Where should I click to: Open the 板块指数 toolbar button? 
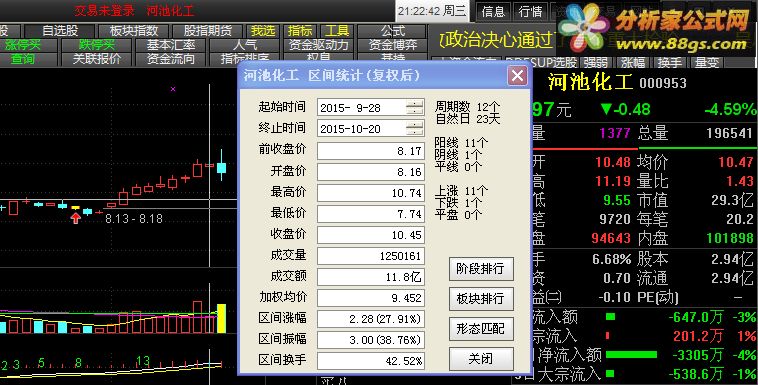coord(134,31)
